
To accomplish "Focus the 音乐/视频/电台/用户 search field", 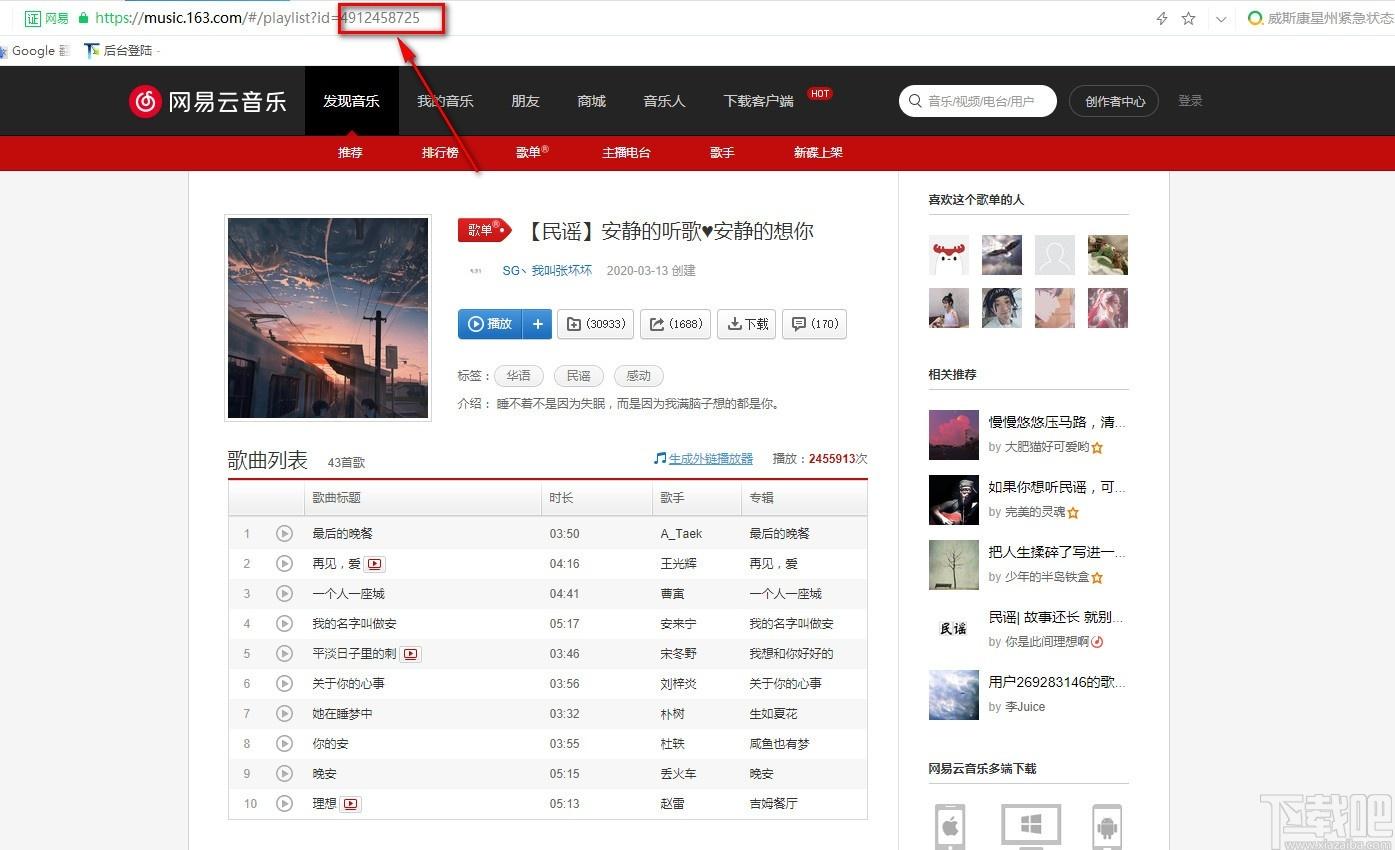I will [978, 101].
